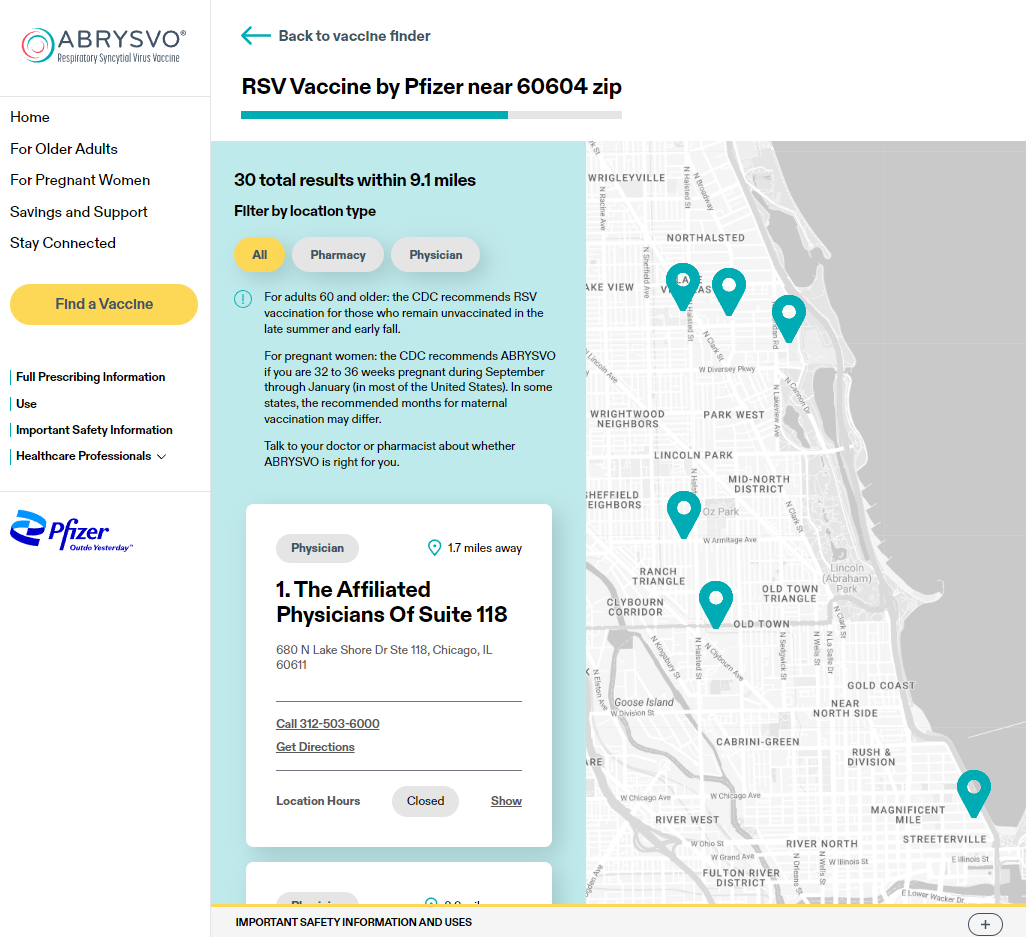Click the Find a Vaccine button

pyautogui.click(x=104, y=304)
